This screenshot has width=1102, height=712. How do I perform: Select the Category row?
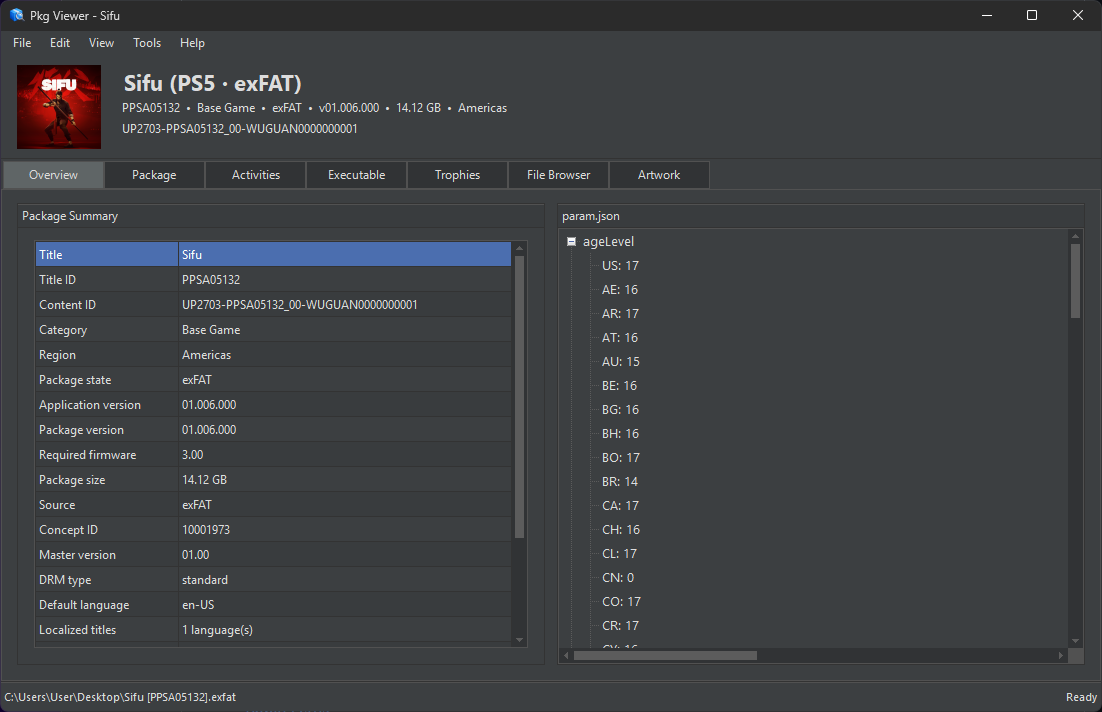click(x=273, y=330)
